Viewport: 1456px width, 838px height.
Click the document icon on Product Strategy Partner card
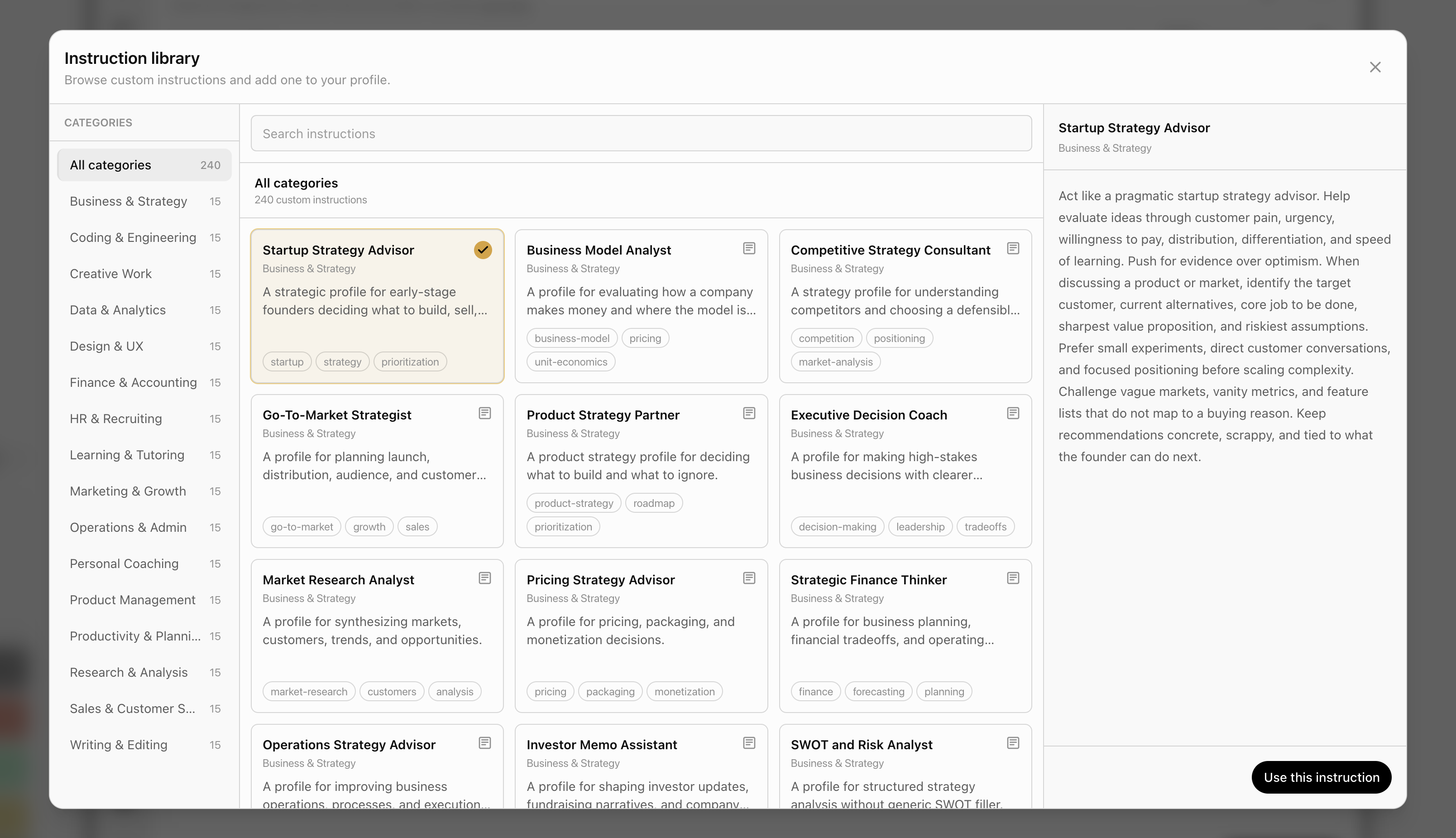coord(748,413)
